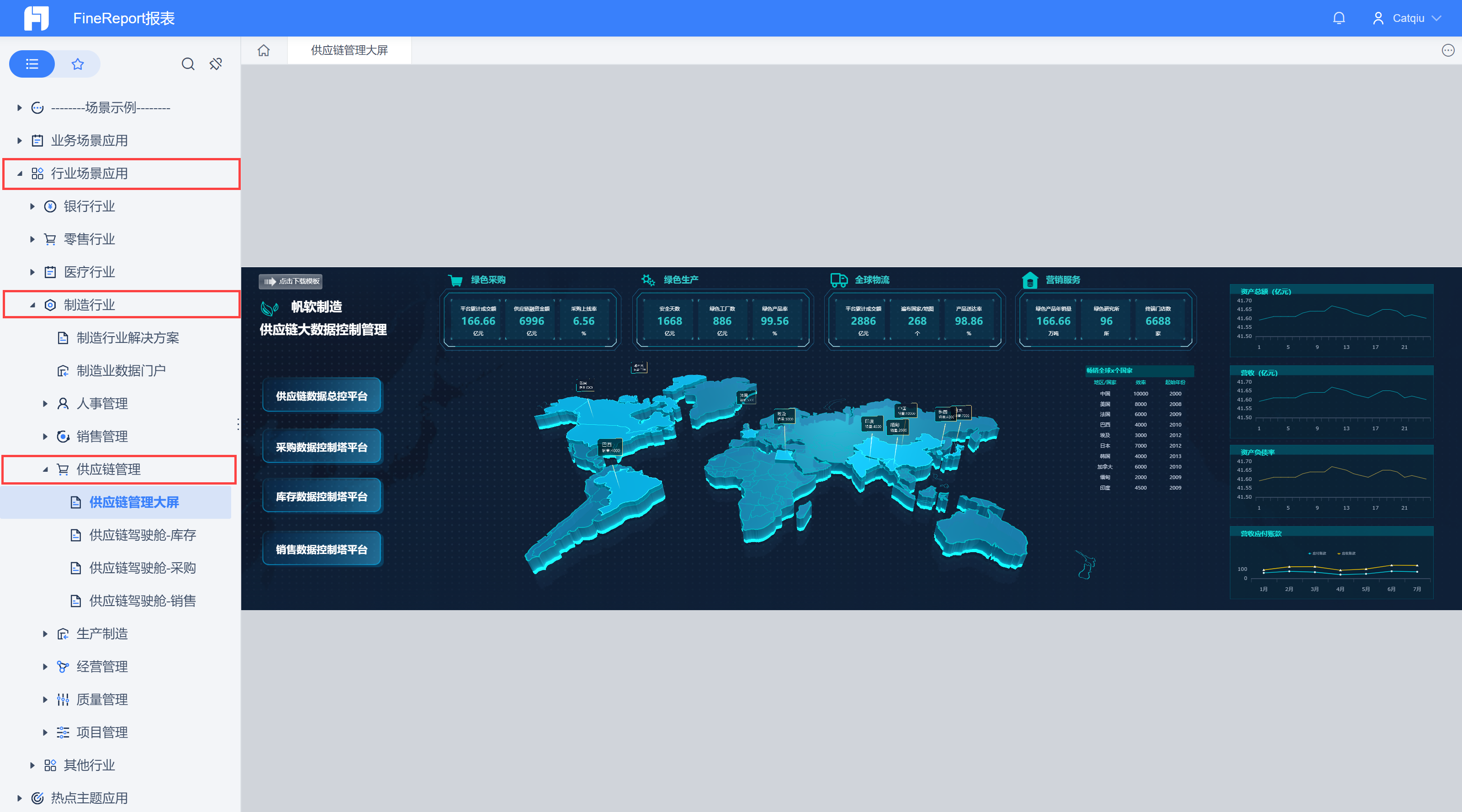Click the FineReport logo icon
Image resolution: width=1462 pixels, height=812 pixels.
37,18
